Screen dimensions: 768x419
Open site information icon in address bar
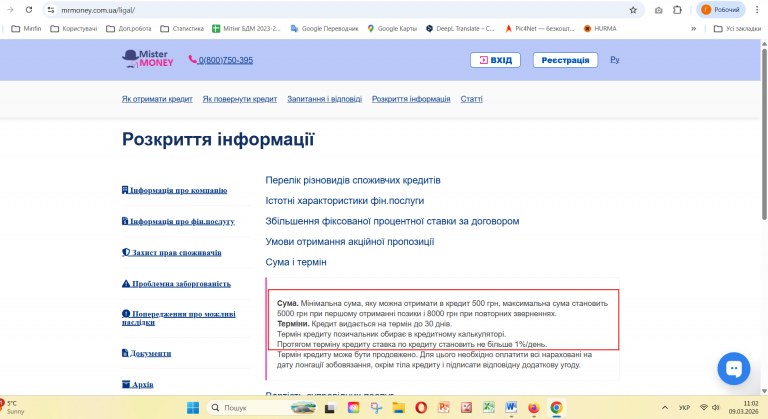coord(51,10)
